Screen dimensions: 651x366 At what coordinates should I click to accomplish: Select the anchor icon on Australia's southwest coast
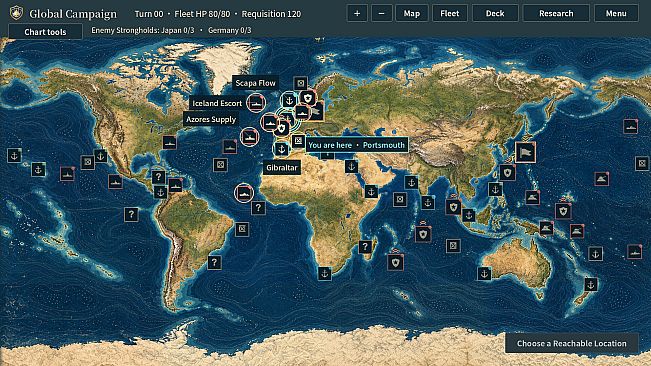(484, 273)
